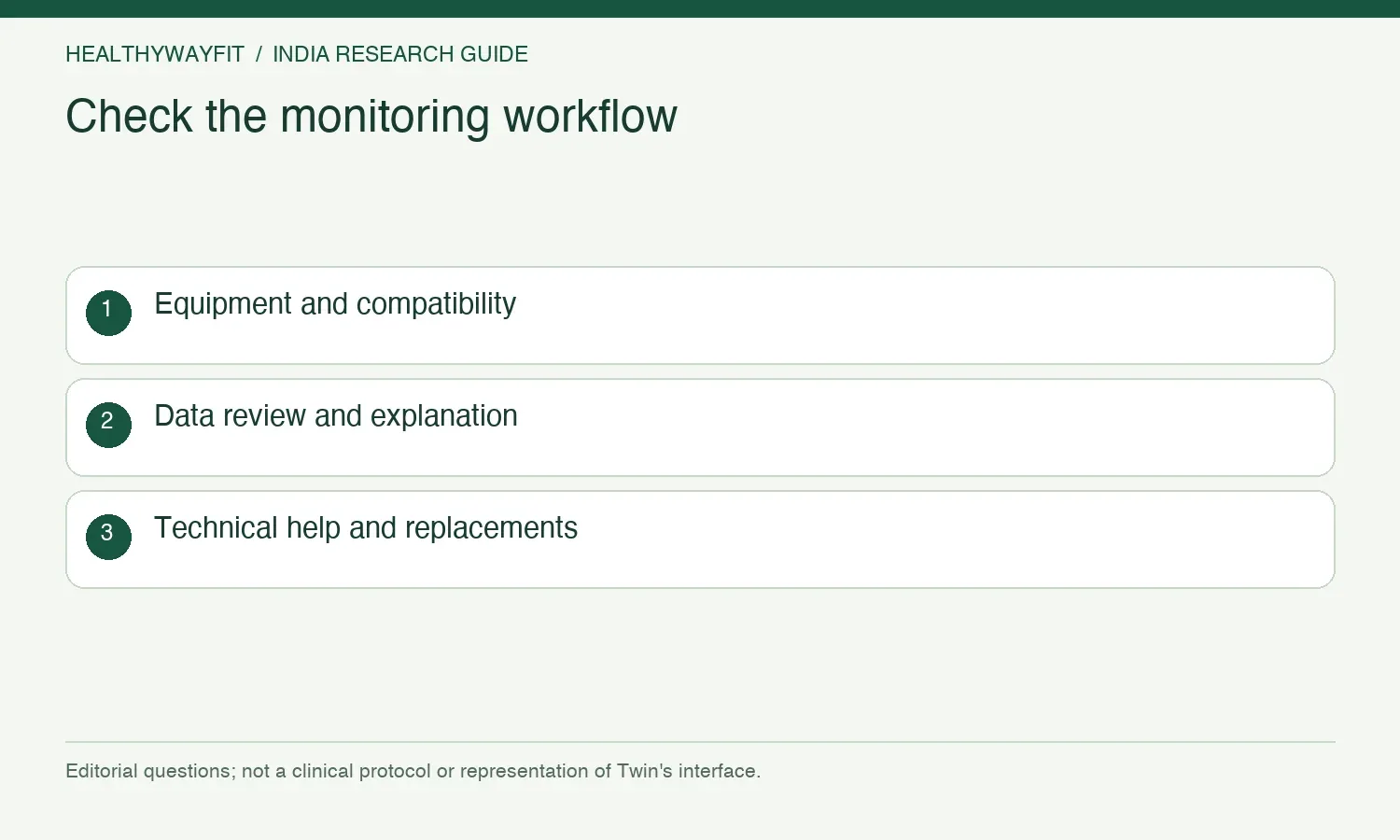This screenshot has width=1400, height=840.
Task: Select the editorial questions disclaimer text
Action: (413, 771)
